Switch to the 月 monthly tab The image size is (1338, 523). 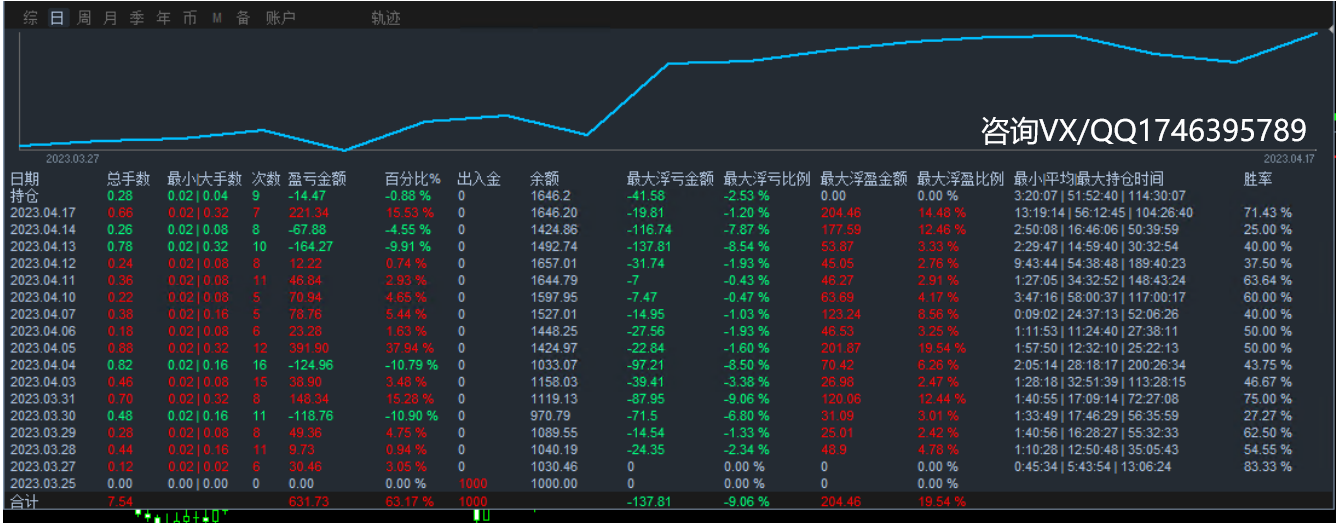[110, 18]
